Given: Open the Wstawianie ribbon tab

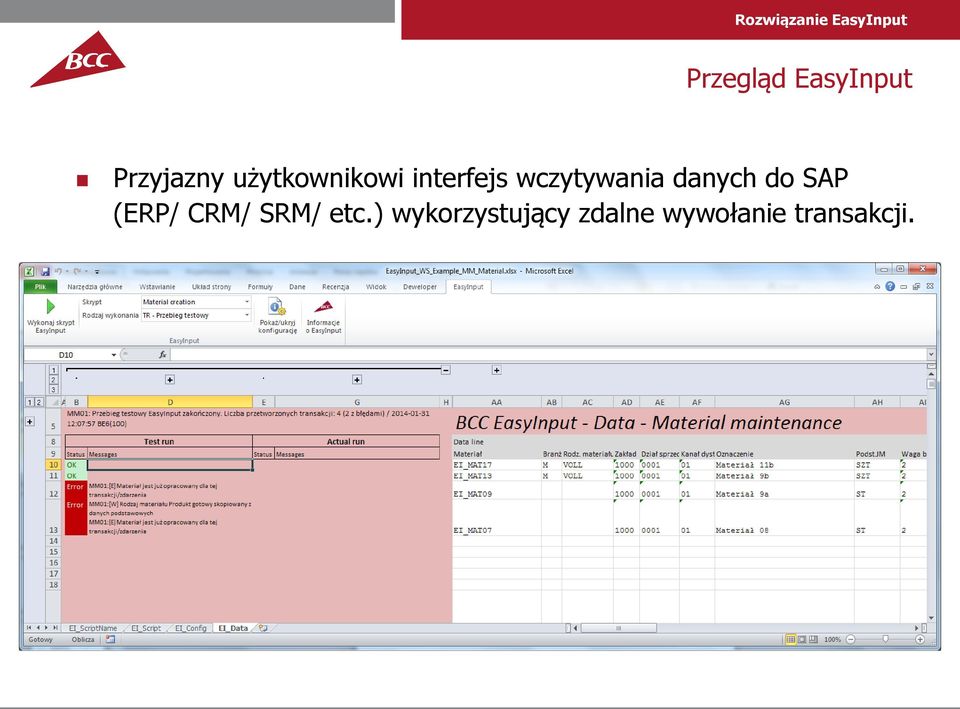Looking at the screenshot, I should tap(157, 287).
